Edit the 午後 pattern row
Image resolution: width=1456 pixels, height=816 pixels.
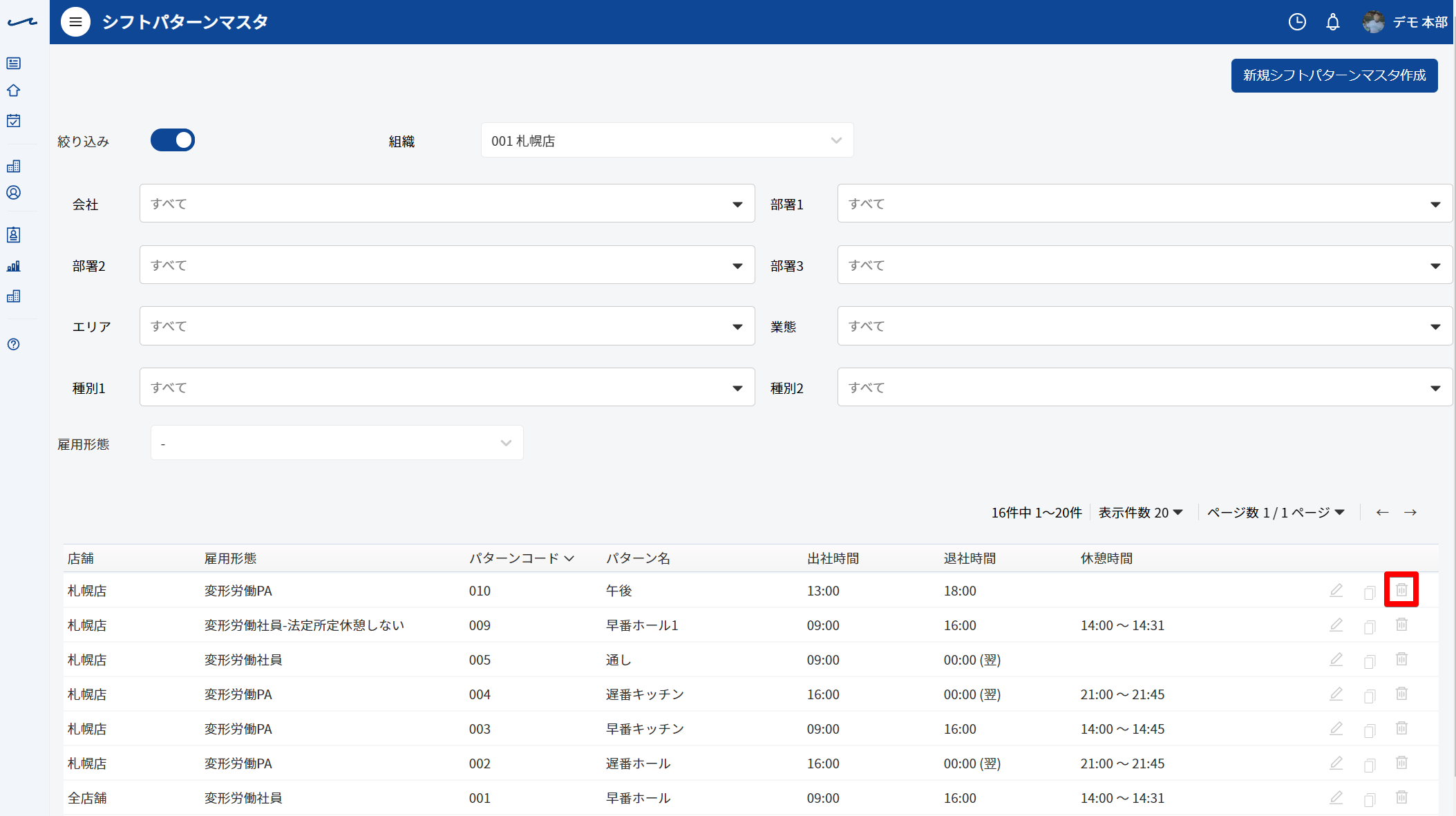click(x=1336, y=591)
